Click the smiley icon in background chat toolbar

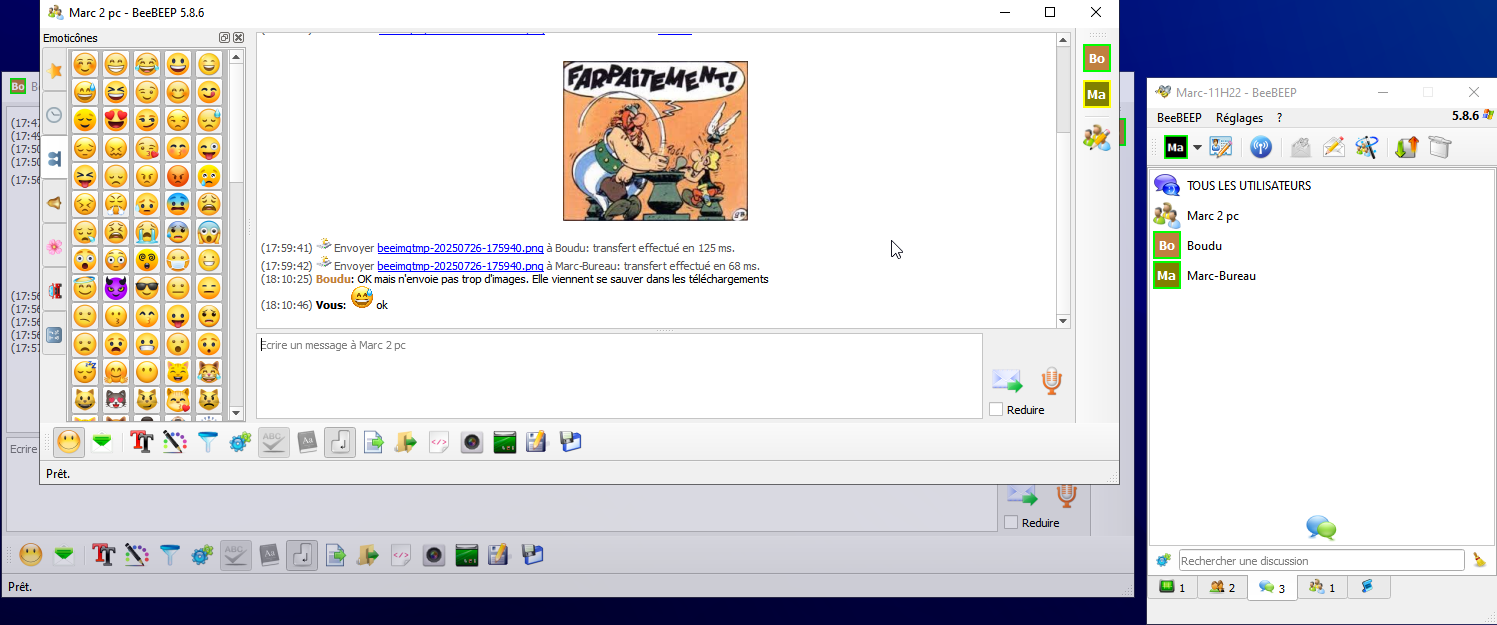pos(31,554)
